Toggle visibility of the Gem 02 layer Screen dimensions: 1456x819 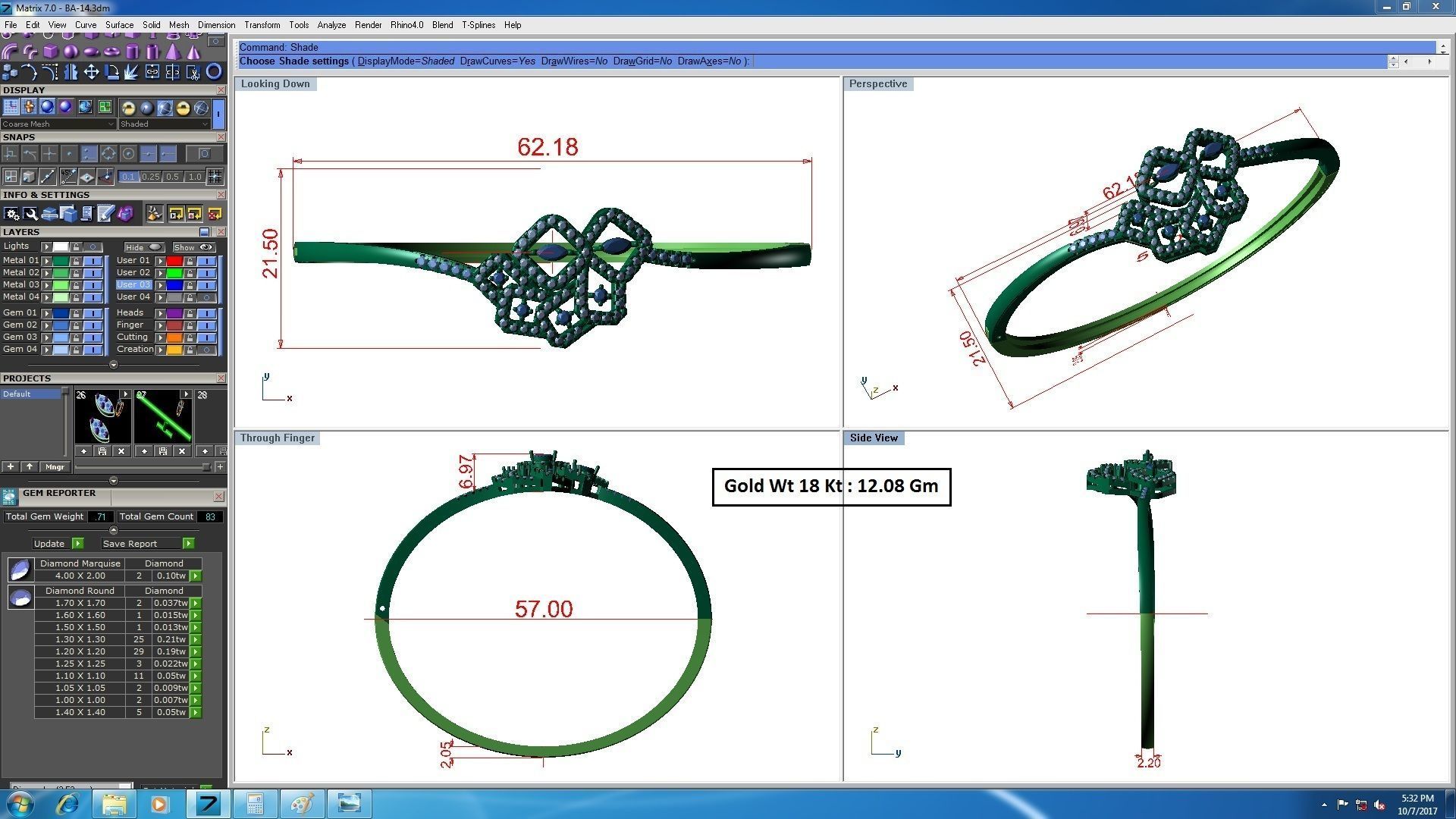tap(93, 325)
